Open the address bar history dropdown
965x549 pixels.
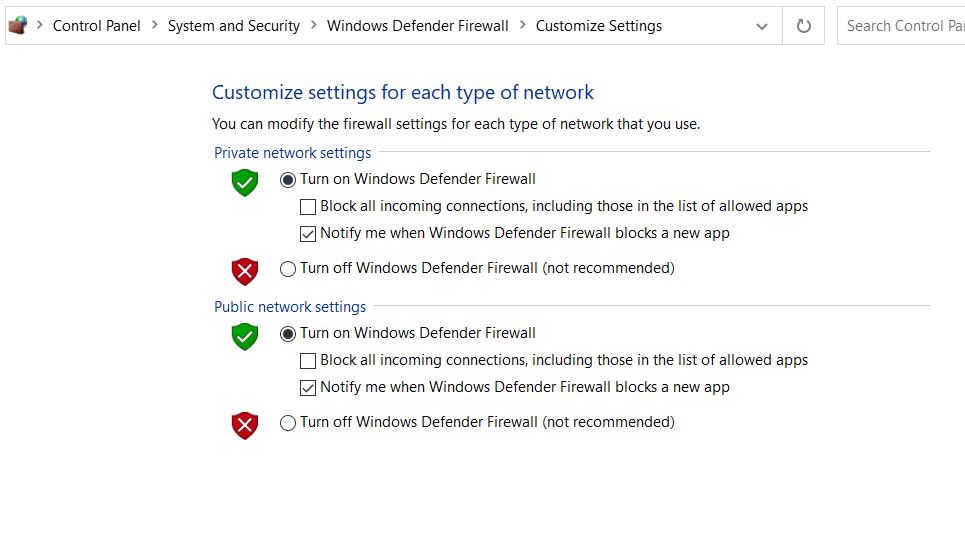[762, 26]
